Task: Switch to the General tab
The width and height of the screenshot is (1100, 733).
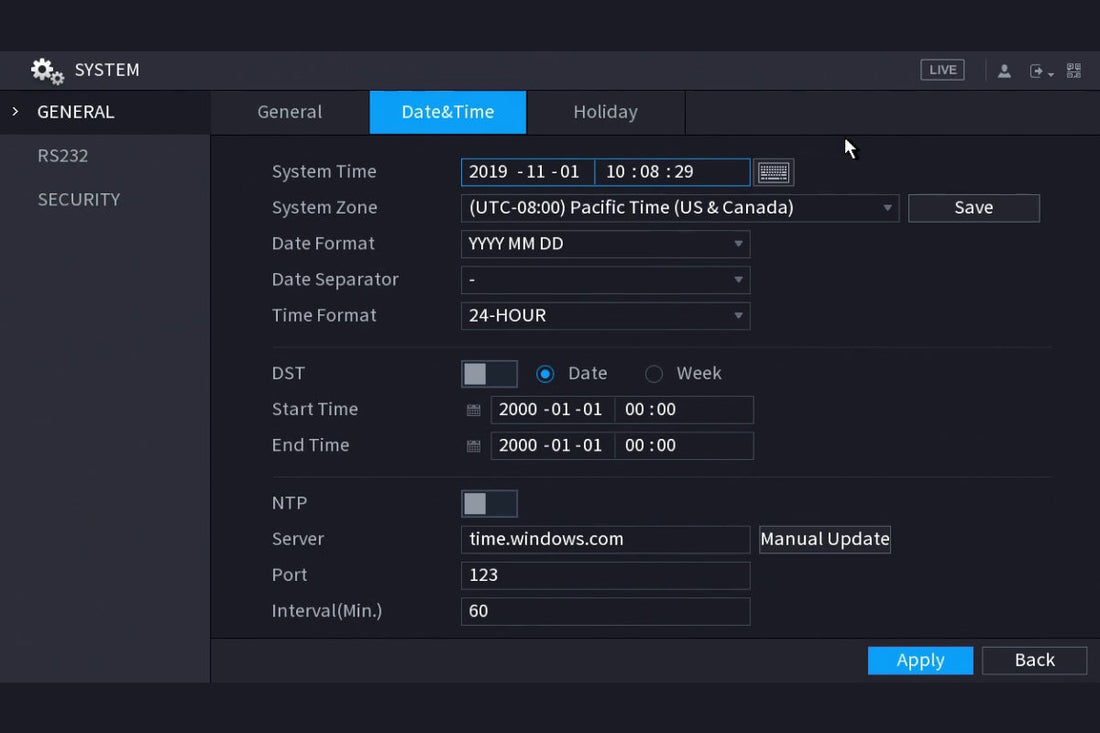Action: coord(289,112)
